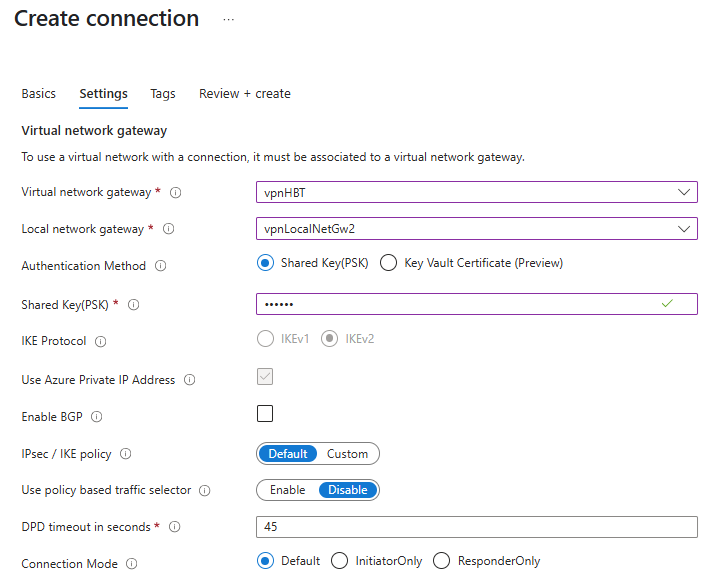
Task: Choose ResponderOnly connection mode
Action: (x=441, y=561)
